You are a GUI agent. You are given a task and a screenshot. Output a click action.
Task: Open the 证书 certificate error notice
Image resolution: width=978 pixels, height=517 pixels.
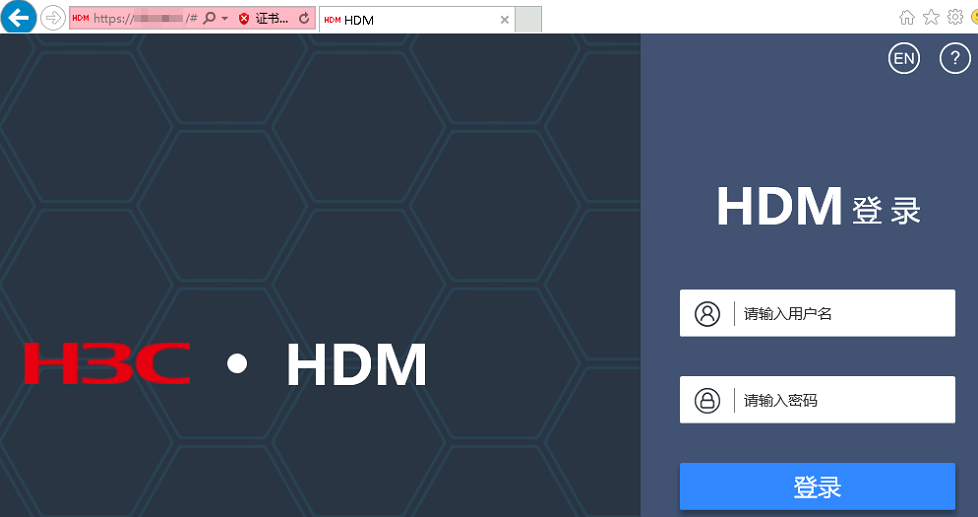pyautogui.click(x=271, y=19)
